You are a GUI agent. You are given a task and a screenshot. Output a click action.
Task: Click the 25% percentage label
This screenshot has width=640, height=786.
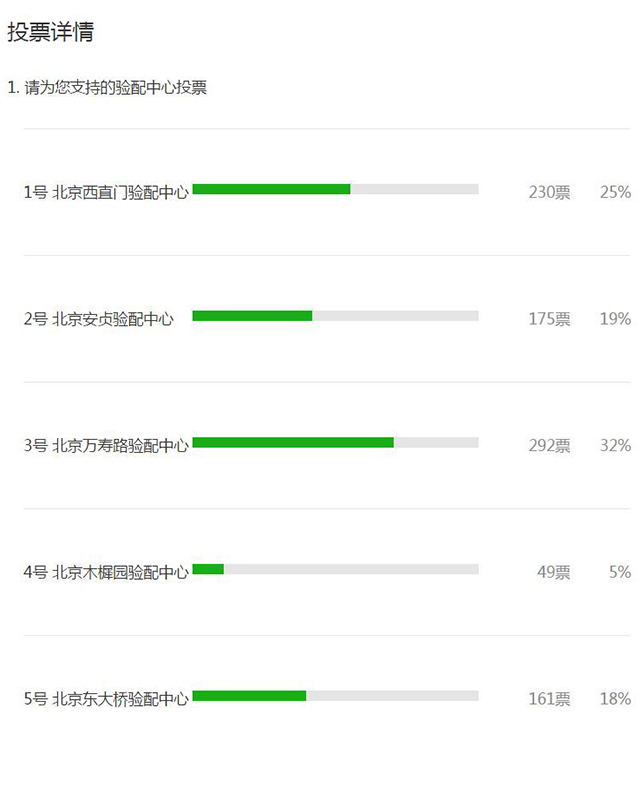[615, 192]
